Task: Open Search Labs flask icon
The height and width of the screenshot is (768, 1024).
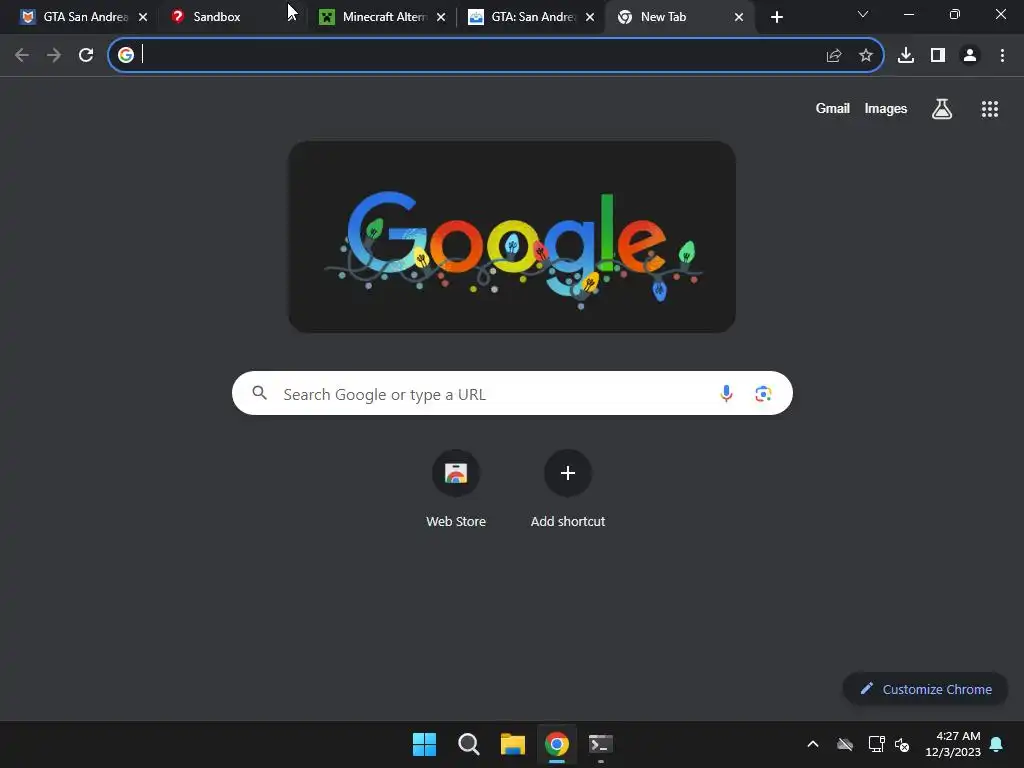Action: tap(942, 109)
